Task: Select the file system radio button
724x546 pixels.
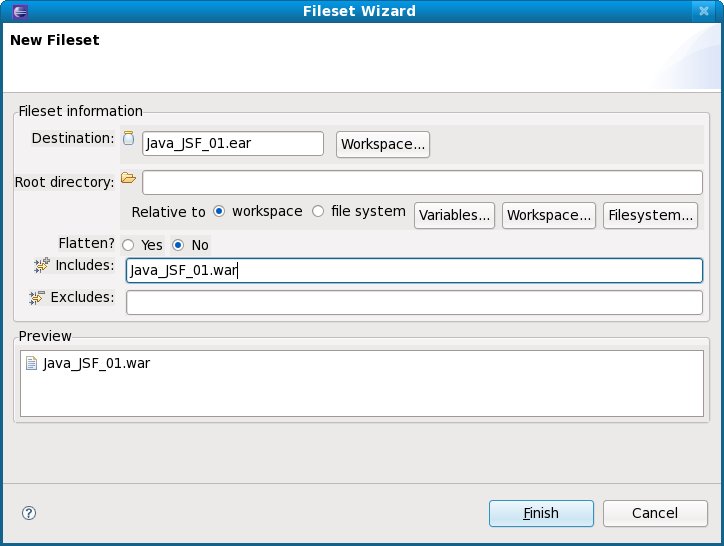Action: click(319, 212)
